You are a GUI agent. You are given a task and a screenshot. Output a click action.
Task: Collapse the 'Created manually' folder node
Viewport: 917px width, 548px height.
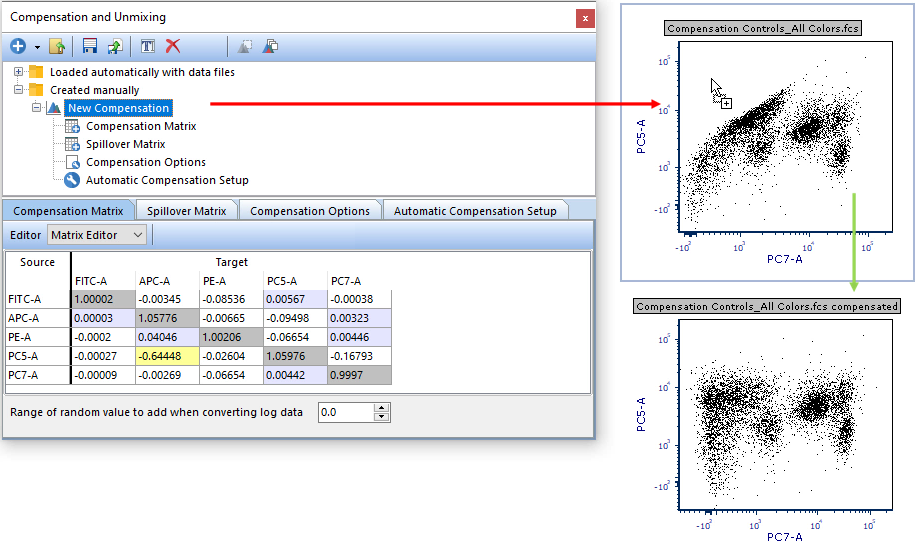[x=18, y=89]
